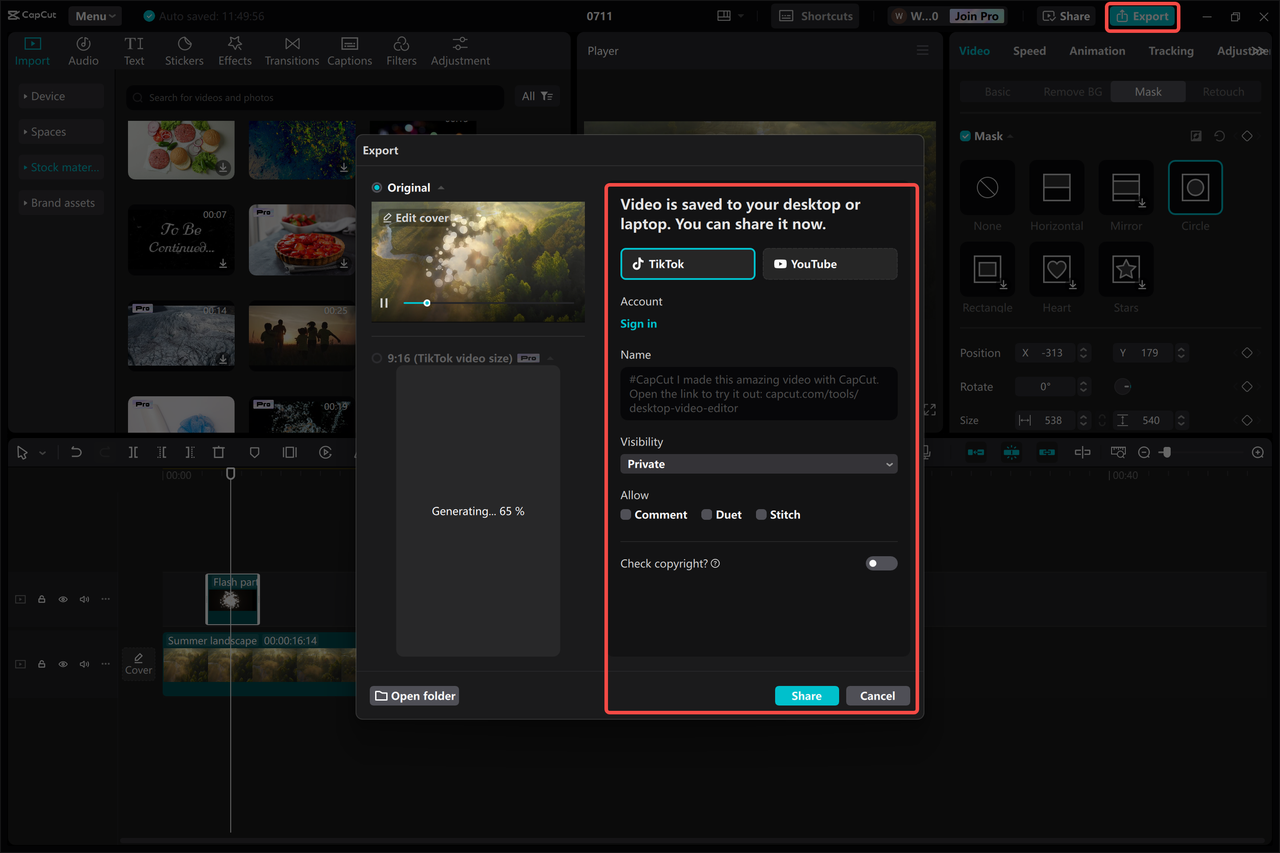
Task: Click Cancel in the export dialog
Action: click(877, 696)
